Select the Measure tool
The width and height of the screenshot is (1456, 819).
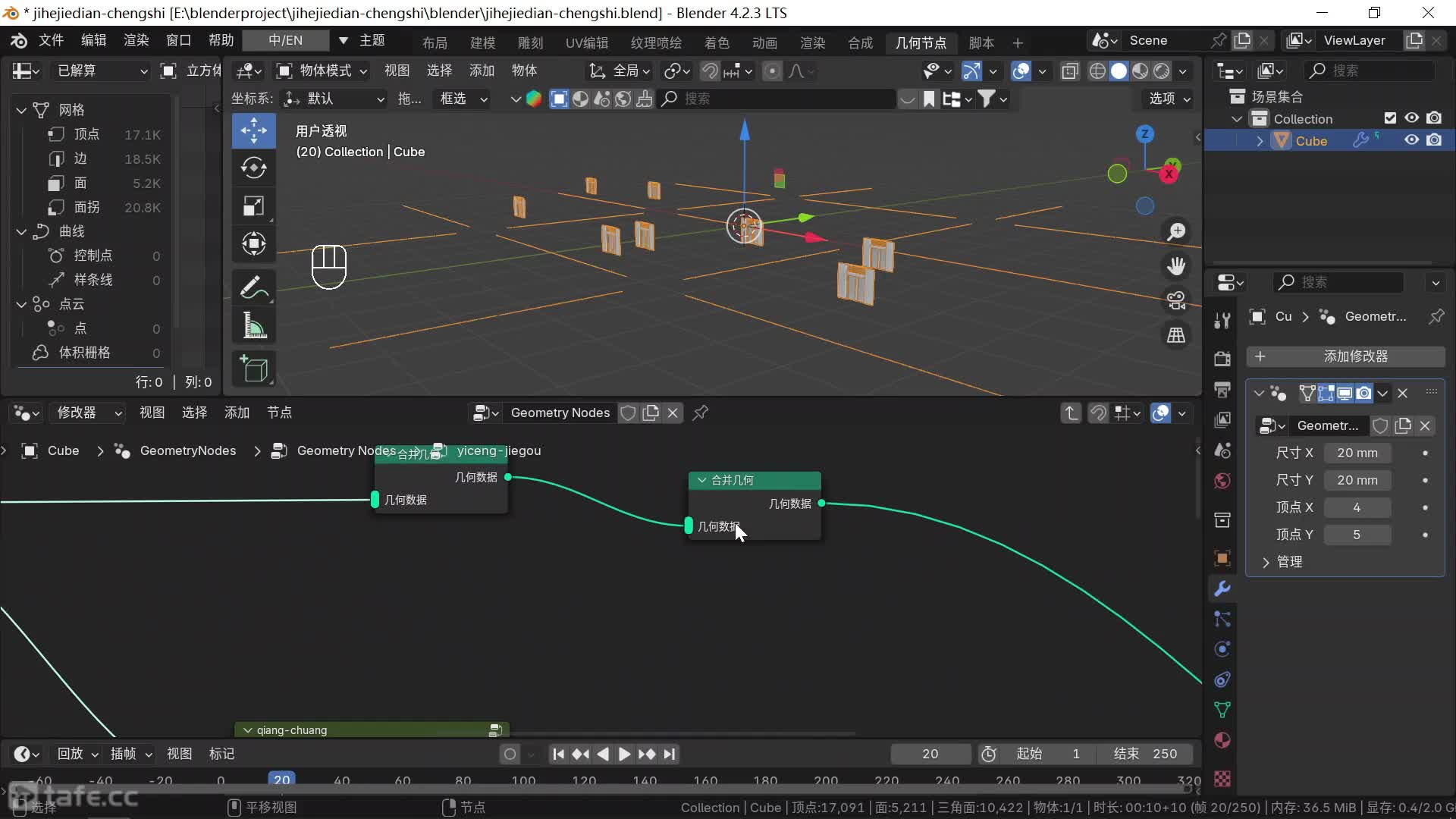253,327
